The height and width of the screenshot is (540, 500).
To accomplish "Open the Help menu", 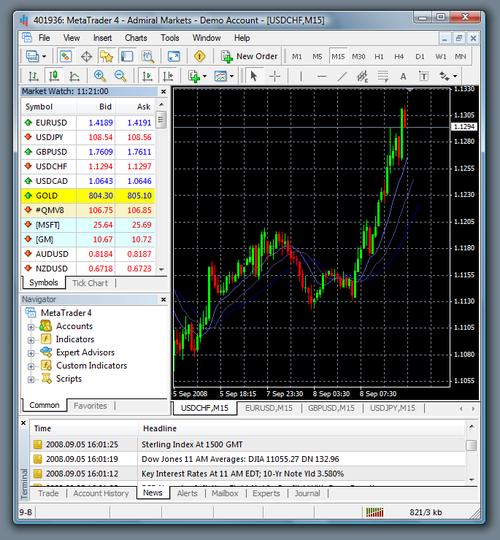I will pyautogui.click(x=242, y=38).
